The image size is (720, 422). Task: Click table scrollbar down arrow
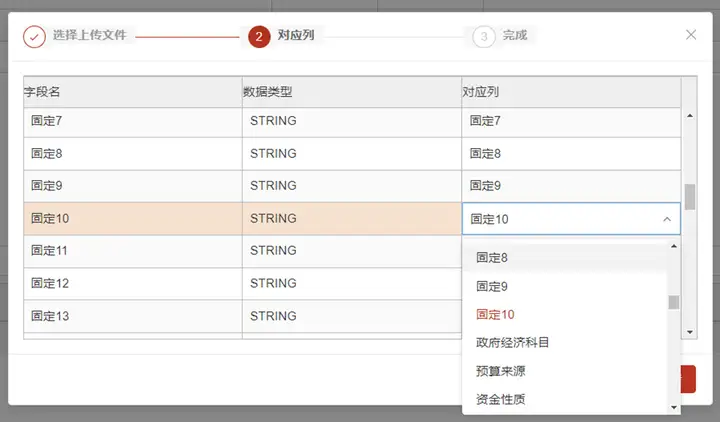point(690,332)
